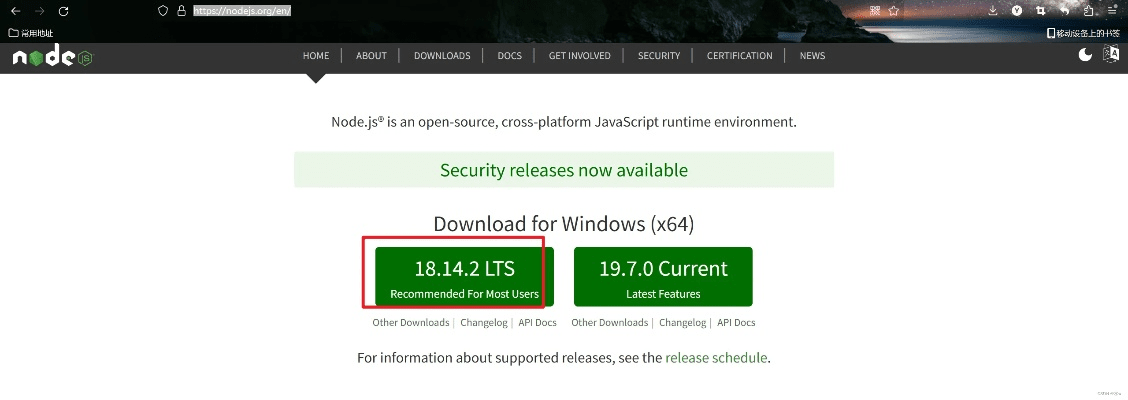Open the language translation picker icon
This screenshot has width=1128, height=400.
coord(1111,55)
